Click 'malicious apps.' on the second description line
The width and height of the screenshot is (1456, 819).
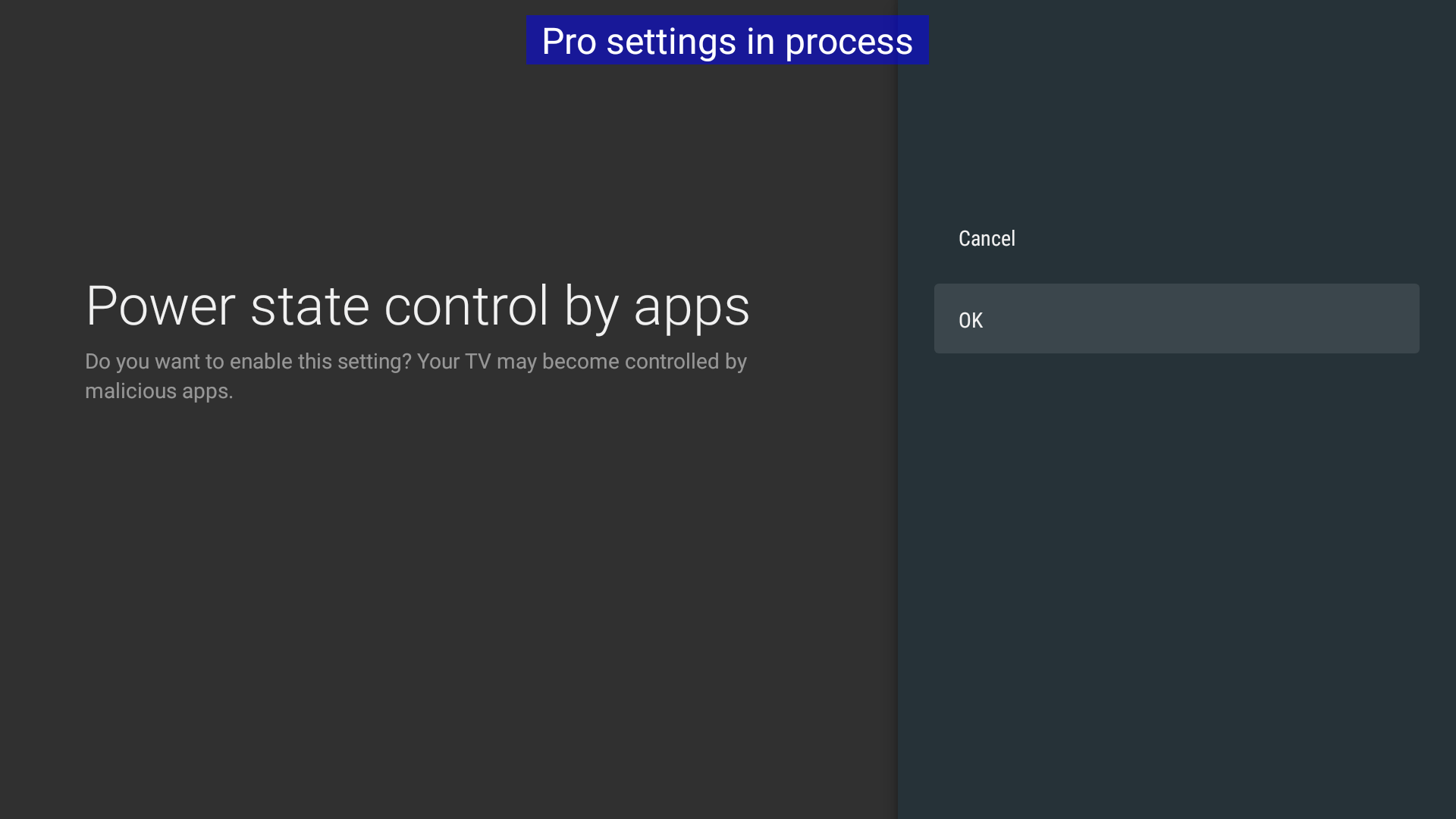[x=158, y=391]
